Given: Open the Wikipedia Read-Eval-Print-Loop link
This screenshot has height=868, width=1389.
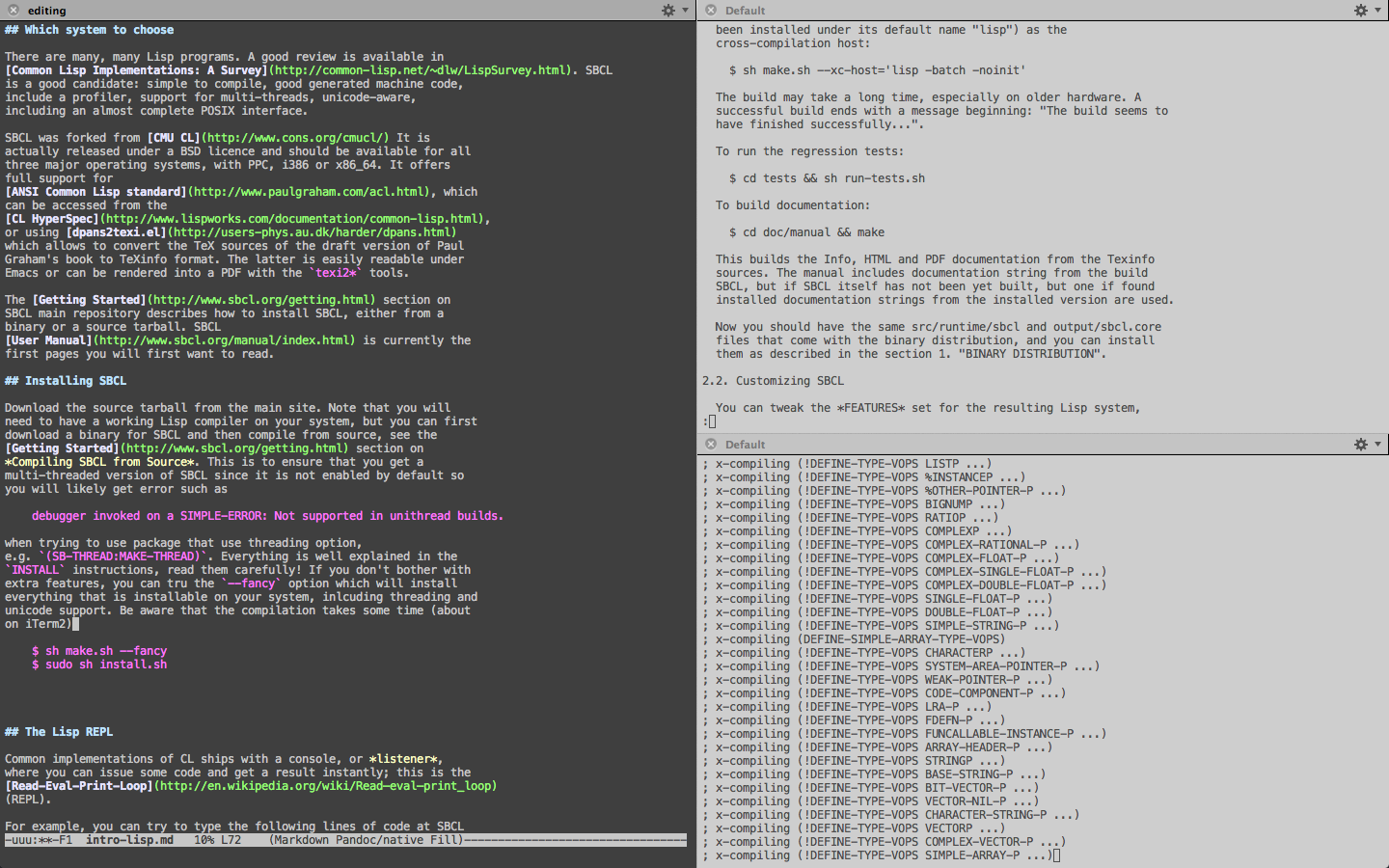Looking at the screenshot, I should click(x=327, y=786).
